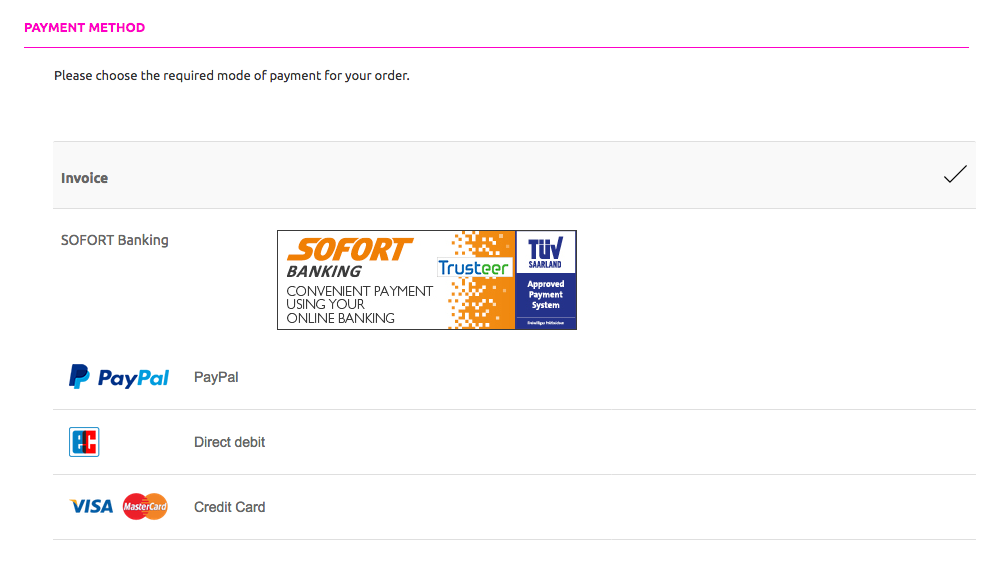Click the EC direct debit icon
This screenshot has width=996, height=564.
click(84, 442)
